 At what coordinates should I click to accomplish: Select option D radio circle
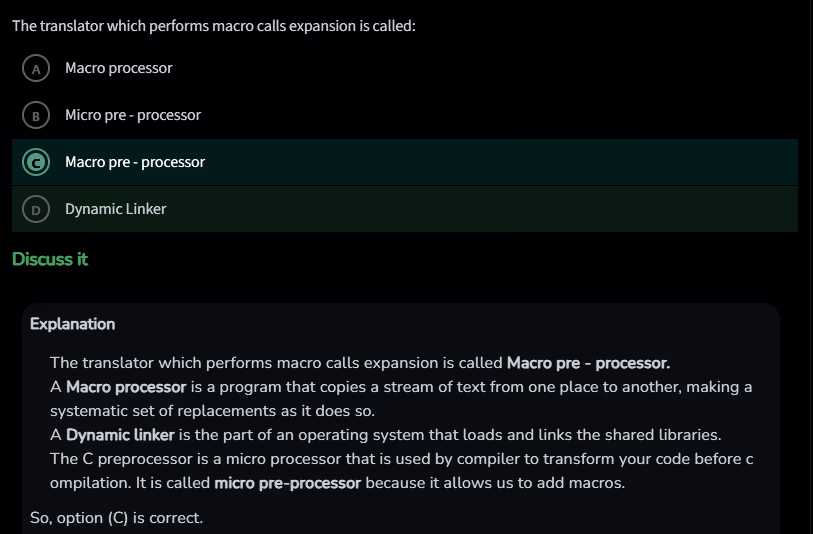coord(36,209)
